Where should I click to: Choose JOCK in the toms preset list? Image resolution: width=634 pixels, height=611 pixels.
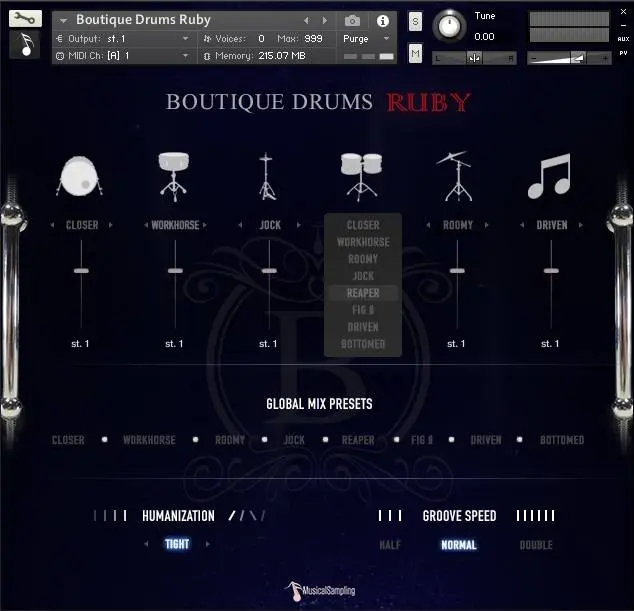point(363,276)
